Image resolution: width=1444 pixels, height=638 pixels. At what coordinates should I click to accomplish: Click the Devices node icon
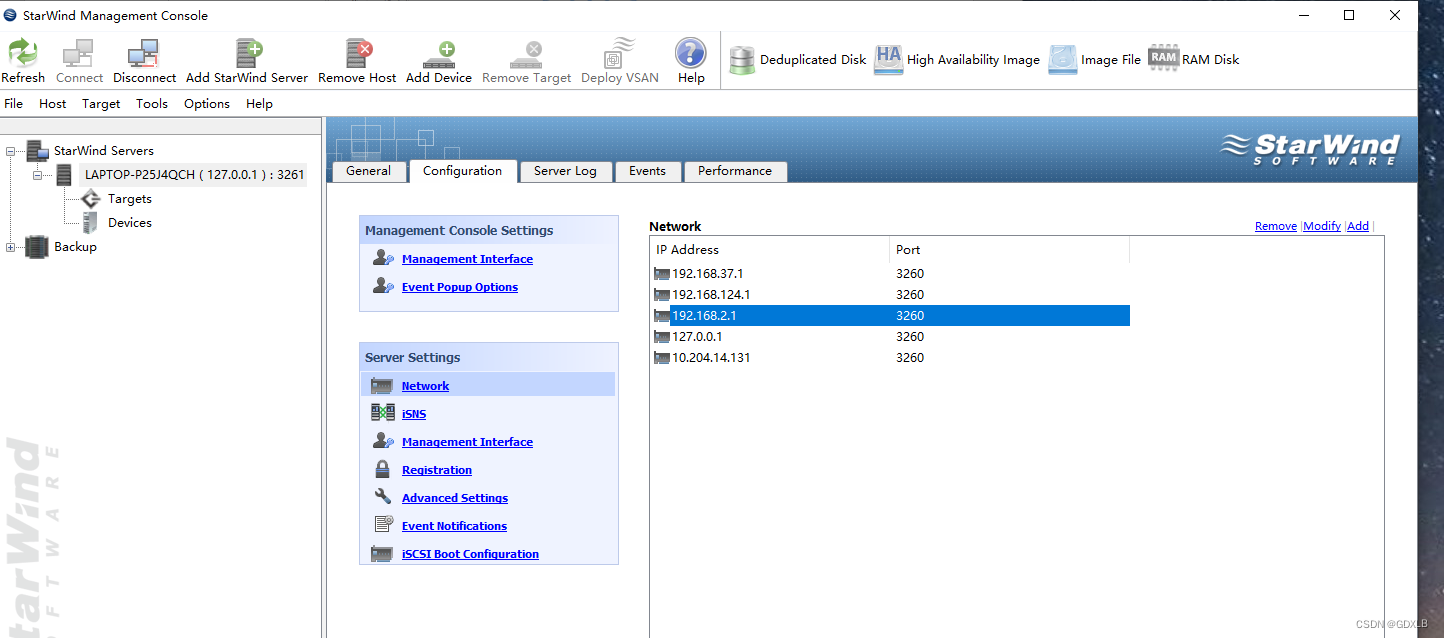(x=91, y=223)
